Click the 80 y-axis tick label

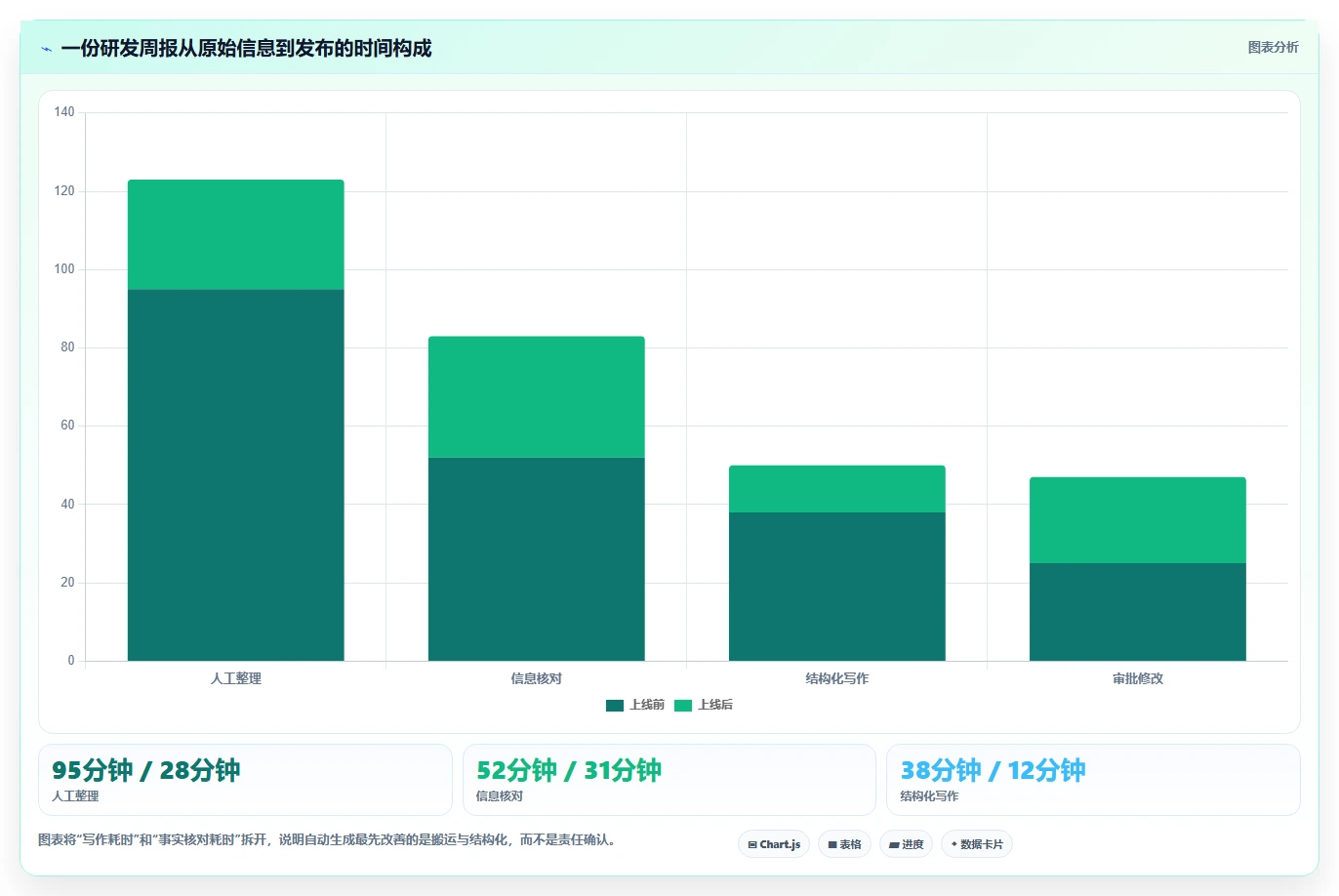click(67, 347)
